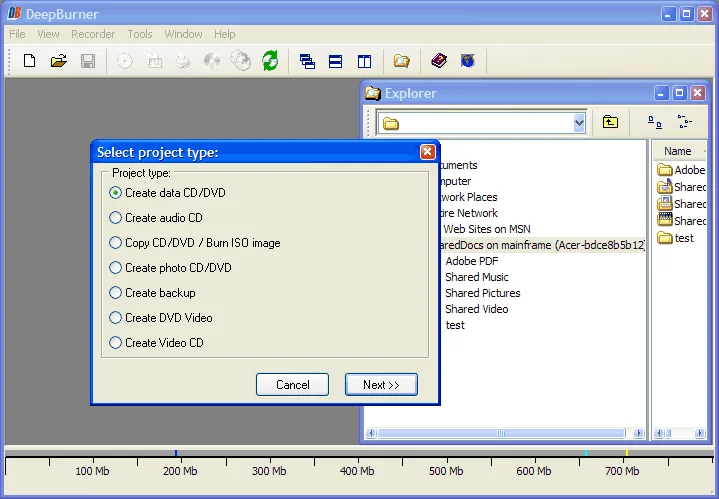
Task: Open the Recorder menu
Action: (x=93, y=34)
